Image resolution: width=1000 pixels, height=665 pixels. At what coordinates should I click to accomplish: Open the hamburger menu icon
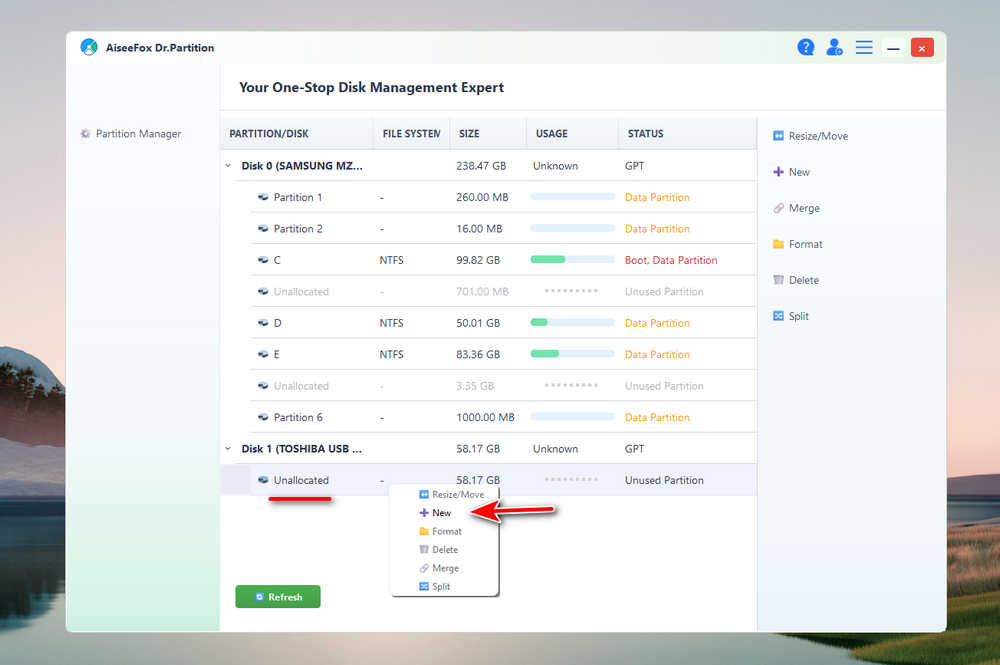coord(864,47)
